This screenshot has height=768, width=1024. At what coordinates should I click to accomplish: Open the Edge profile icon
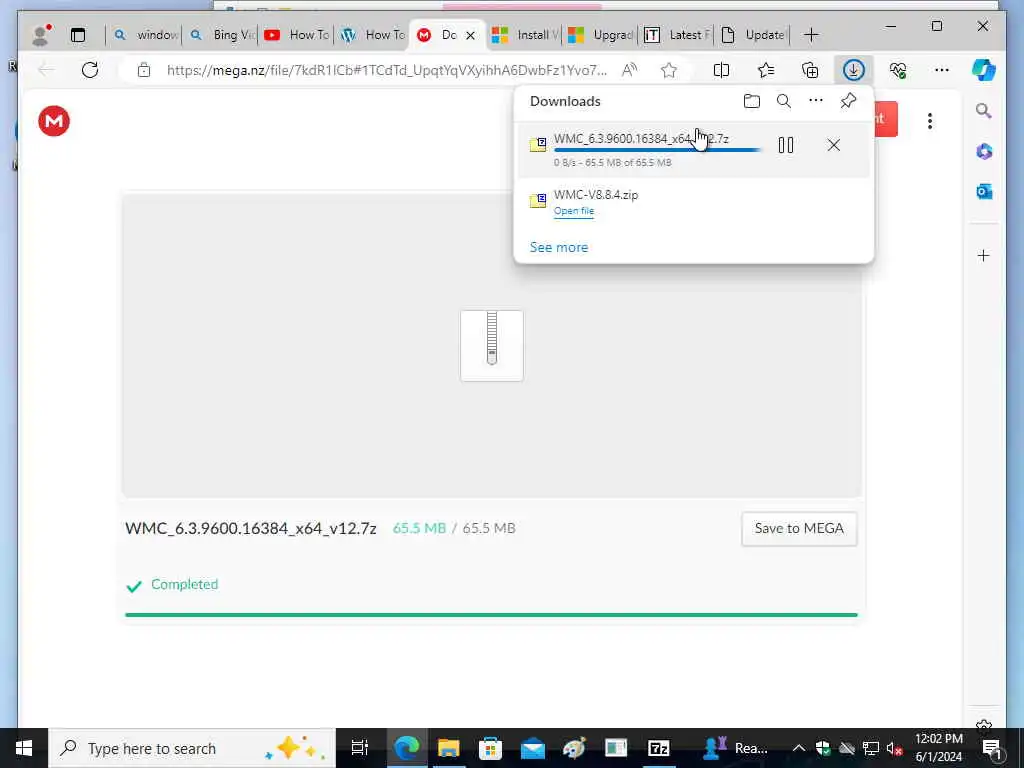coord(41,35)
